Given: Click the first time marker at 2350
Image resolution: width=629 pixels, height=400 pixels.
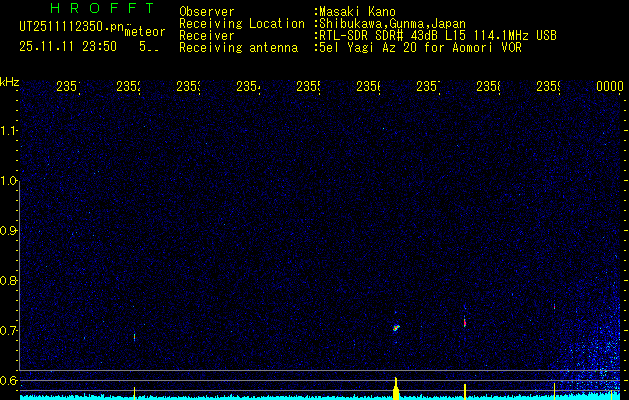Looking at the screenshot, I should coord(68,87).
